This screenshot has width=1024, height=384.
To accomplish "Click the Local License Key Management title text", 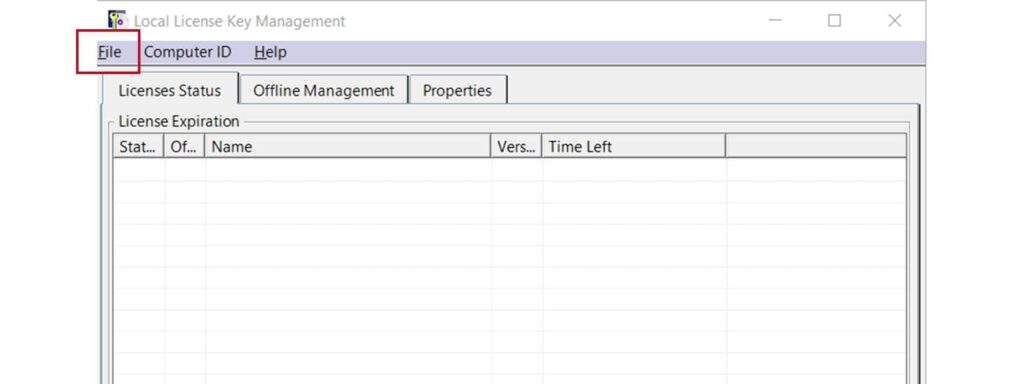I will [x=240, y=21].
